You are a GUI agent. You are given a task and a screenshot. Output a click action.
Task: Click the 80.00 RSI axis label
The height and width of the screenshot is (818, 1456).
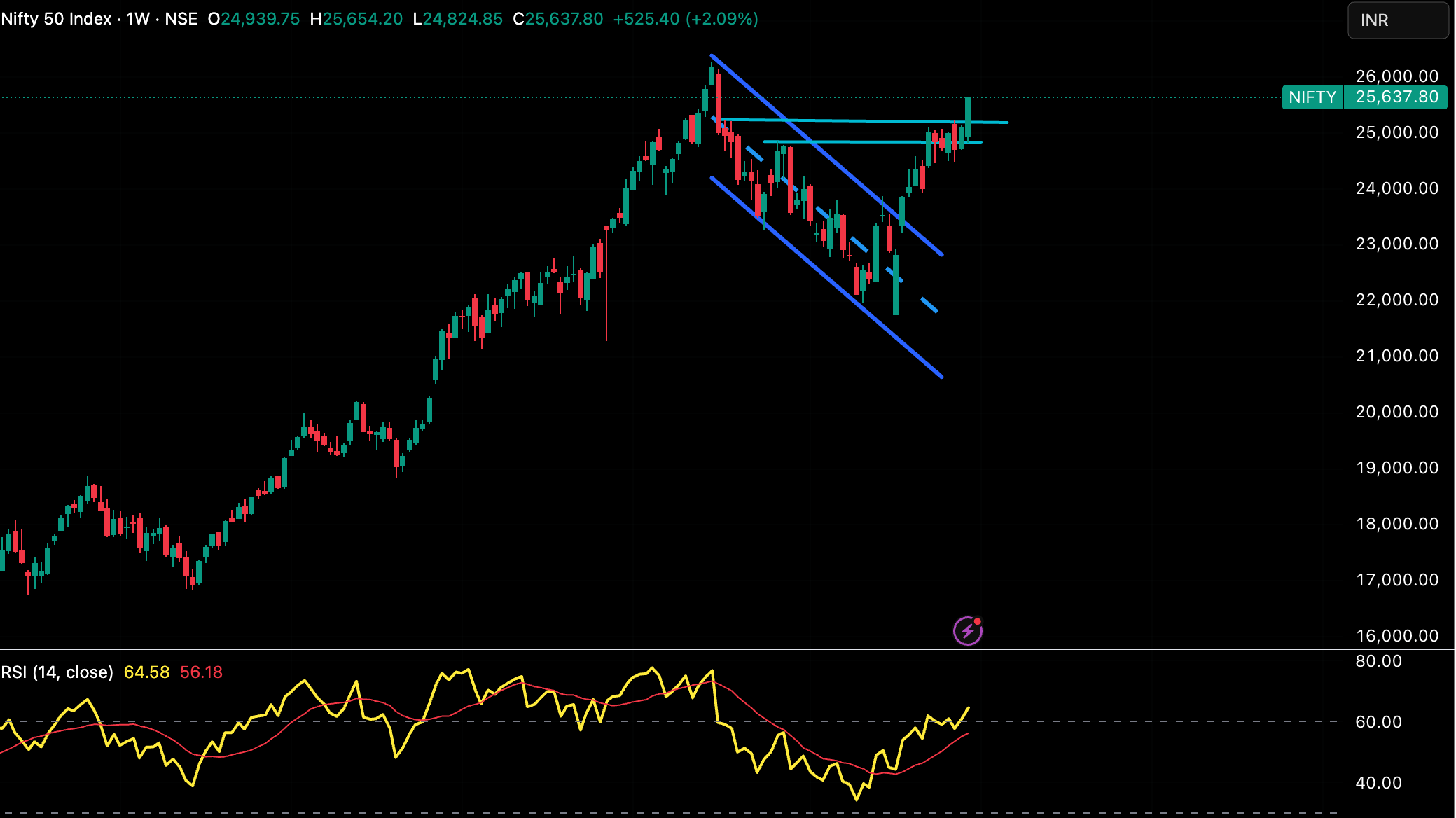(x=1378, y=661)
